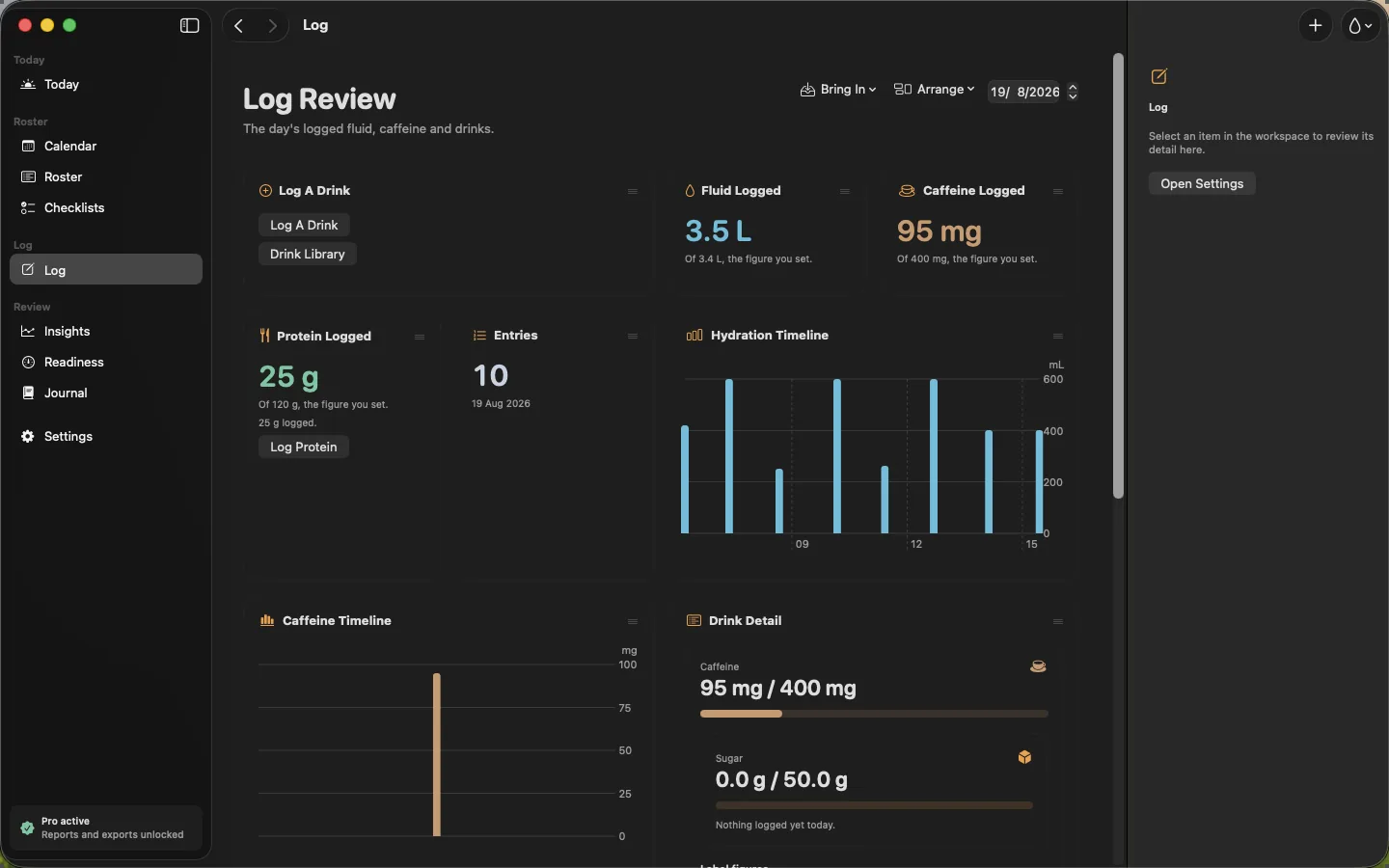Screen dimensions: 1389x868
Task: Open Checklists in the sidebar
Action: [106, 208]
